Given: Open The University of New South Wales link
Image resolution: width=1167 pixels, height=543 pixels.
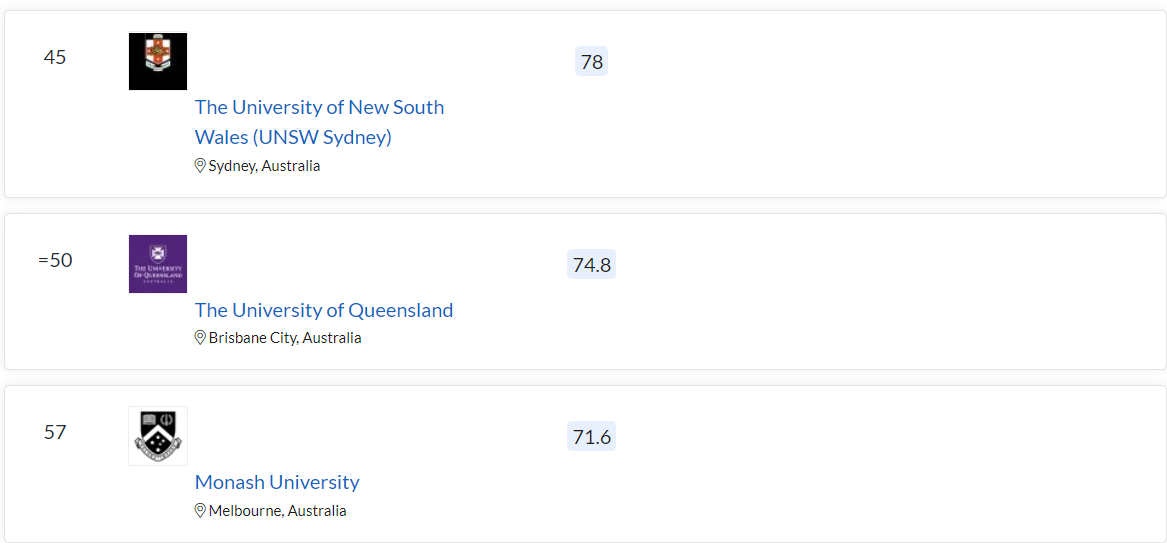Looking at the screenshot, I should 319,122.
